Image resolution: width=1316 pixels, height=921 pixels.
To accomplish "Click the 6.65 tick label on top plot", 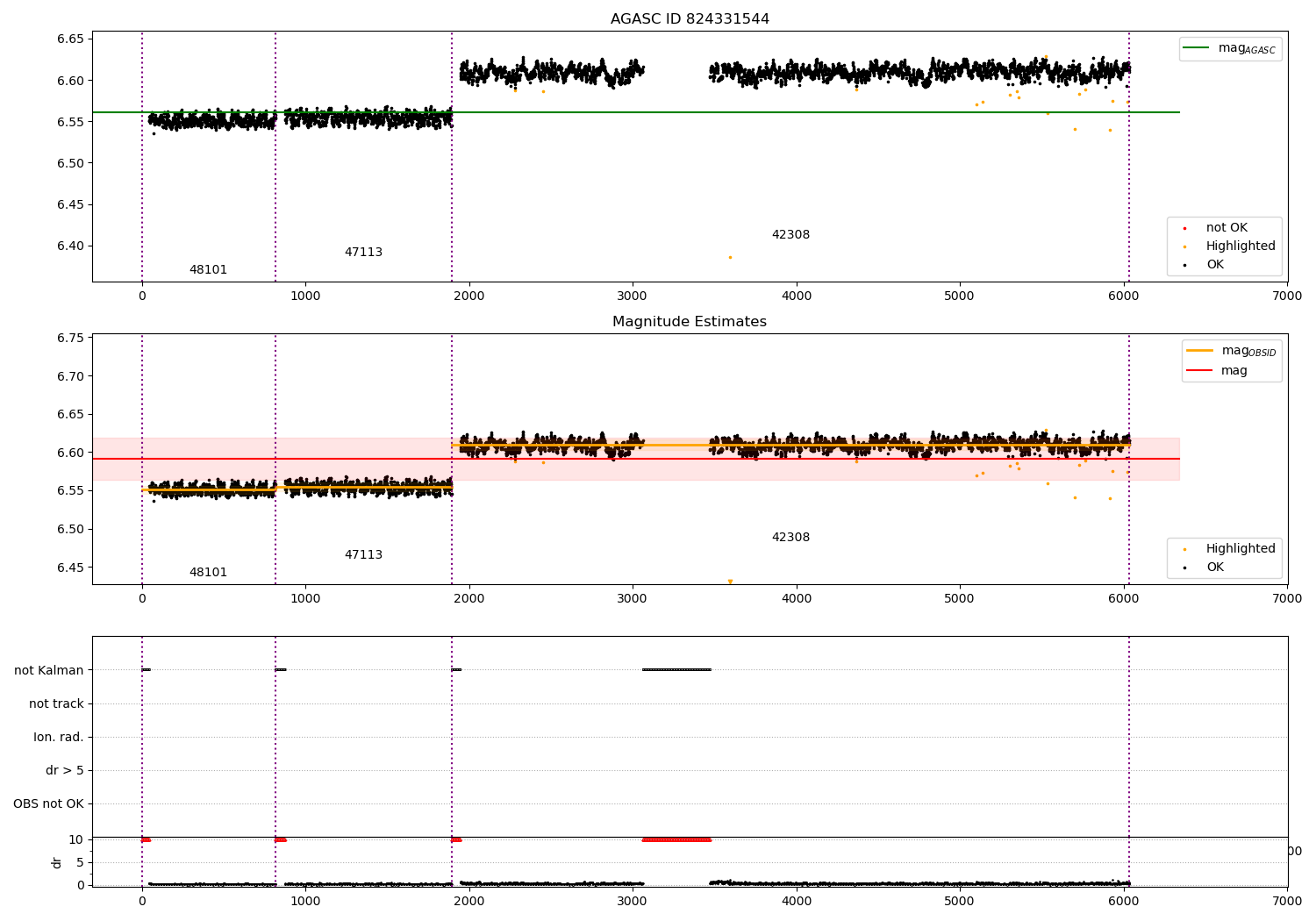I will (x=70, y=39).
